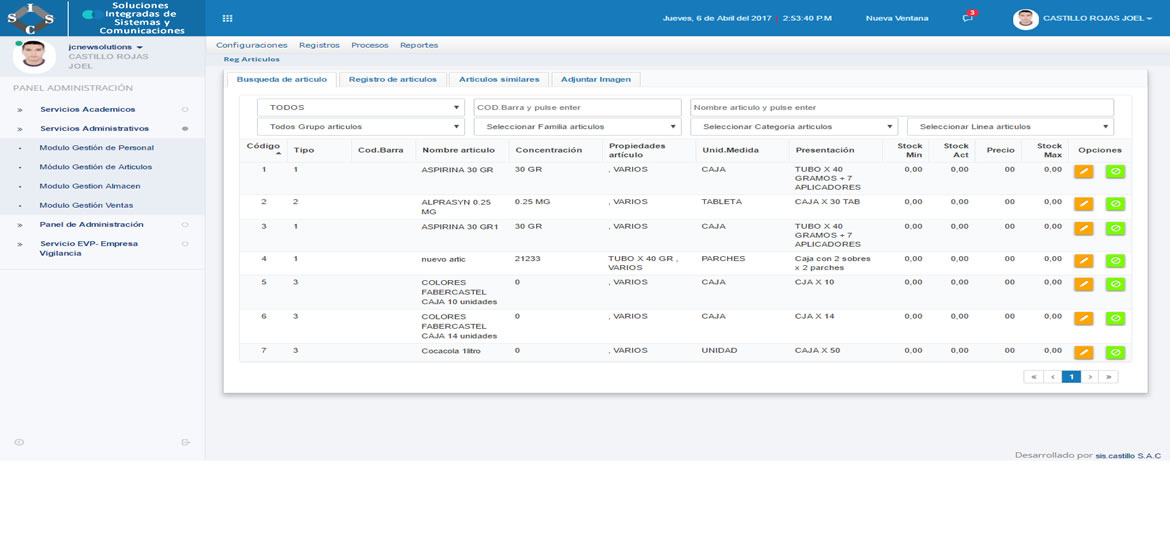1170x540 pixels.
Task: Open the messages notification icon
Action: point(967,18)
